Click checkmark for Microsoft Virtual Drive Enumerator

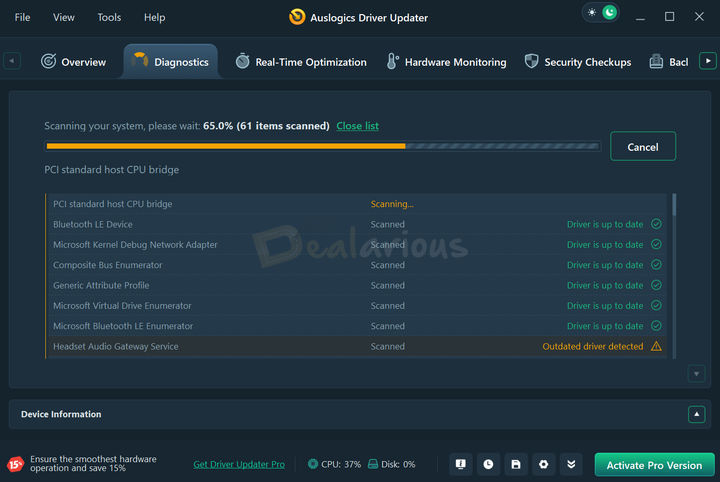coord(656,305)
